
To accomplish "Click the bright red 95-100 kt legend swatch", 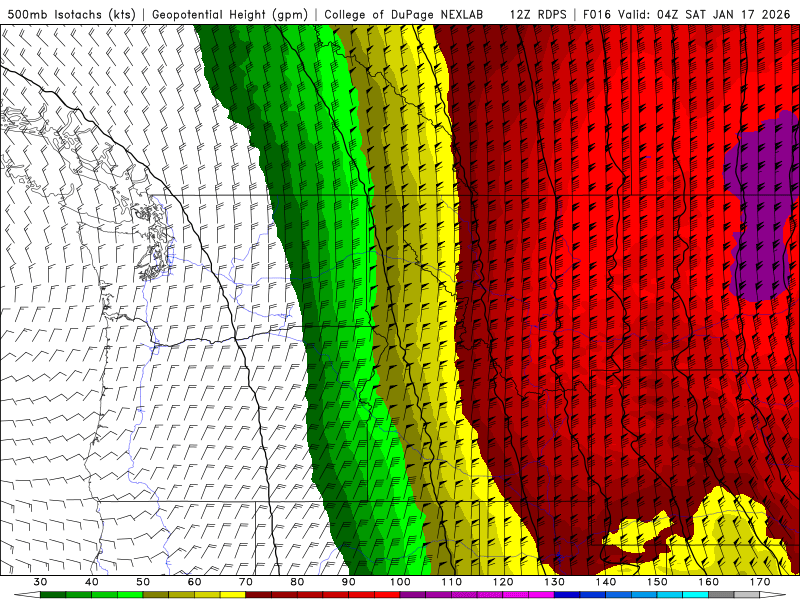I will coord(387,595).
